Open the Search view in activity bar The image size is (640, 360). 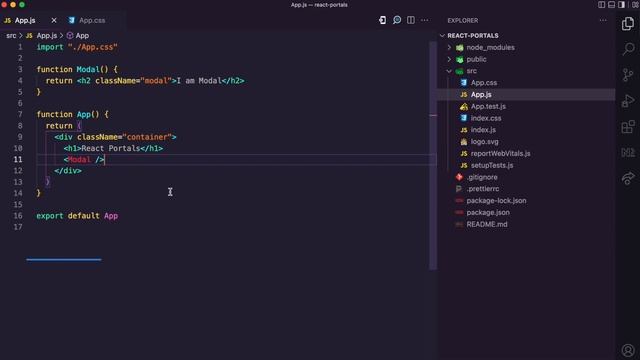click(x=628, y=49)
